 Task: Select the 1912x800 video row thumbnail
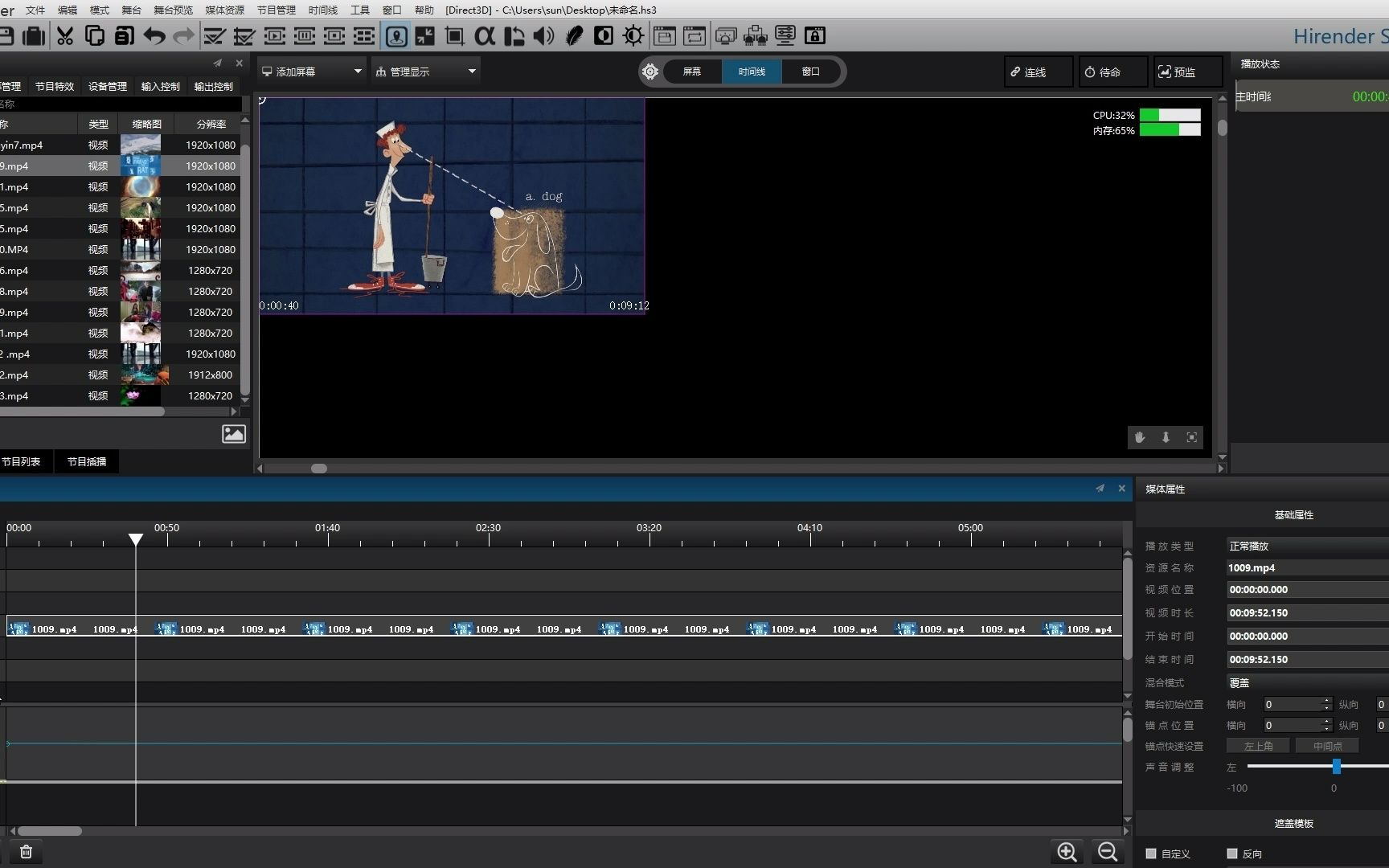[x=145, y=375]
